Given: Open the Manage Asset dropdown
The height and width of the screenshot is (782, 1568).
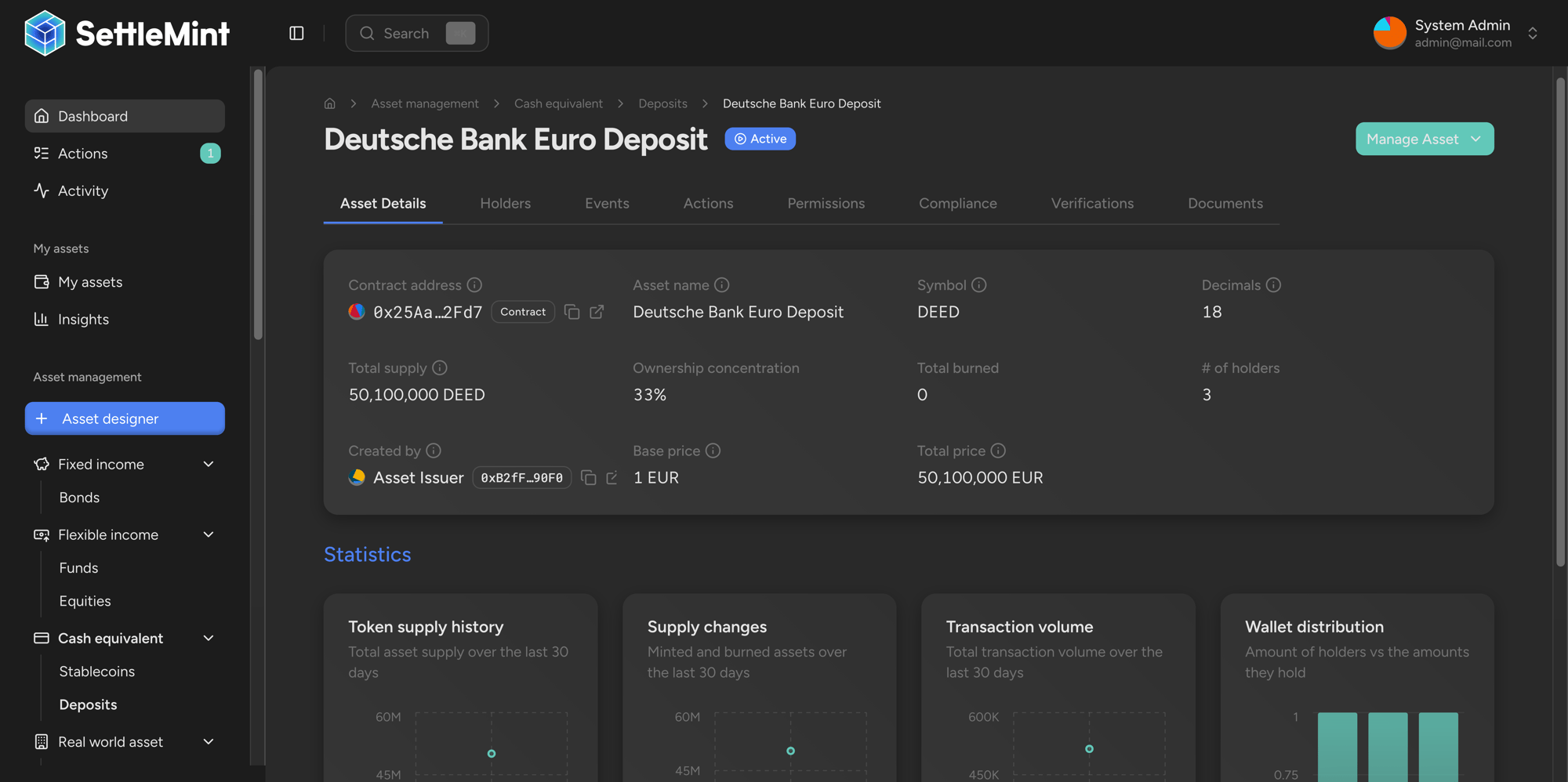Looking at the screenshot, I should point(1424,139).
